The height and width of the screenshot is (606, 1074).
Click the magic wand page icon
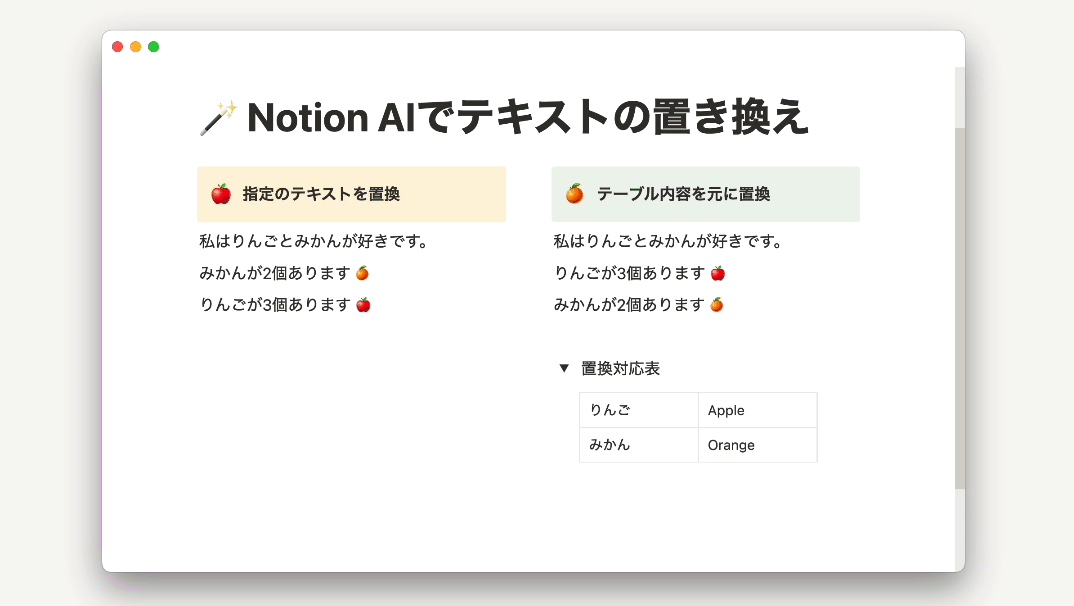tap(218, 118)
